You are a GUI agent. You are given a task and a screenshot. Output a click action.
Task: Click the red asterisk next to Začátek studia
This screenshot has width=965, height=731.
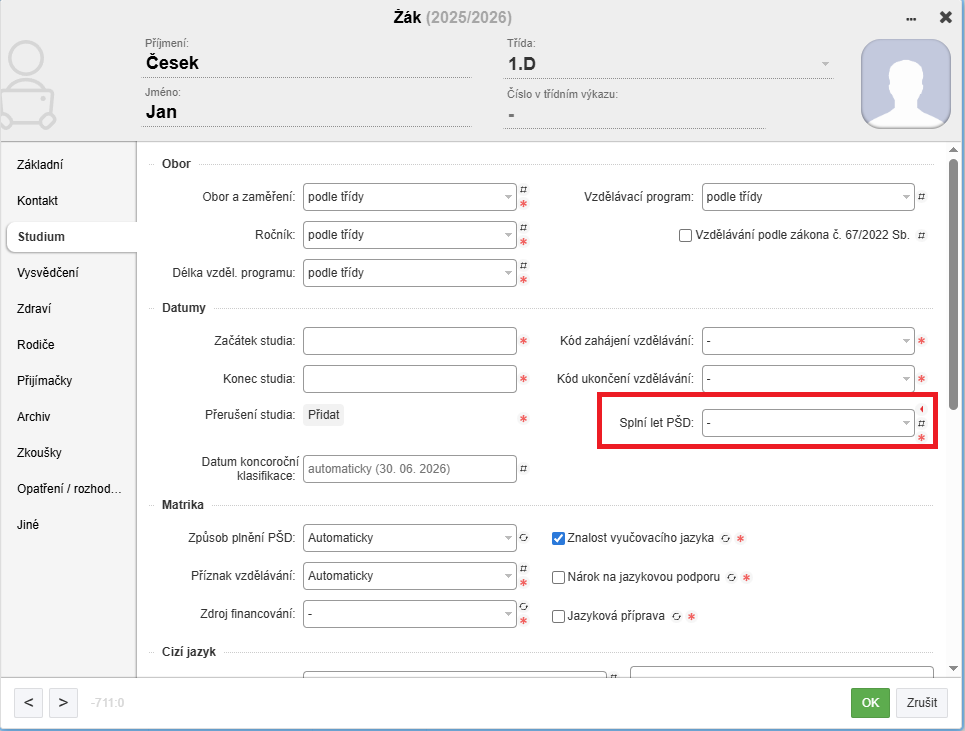click(523, 342)
